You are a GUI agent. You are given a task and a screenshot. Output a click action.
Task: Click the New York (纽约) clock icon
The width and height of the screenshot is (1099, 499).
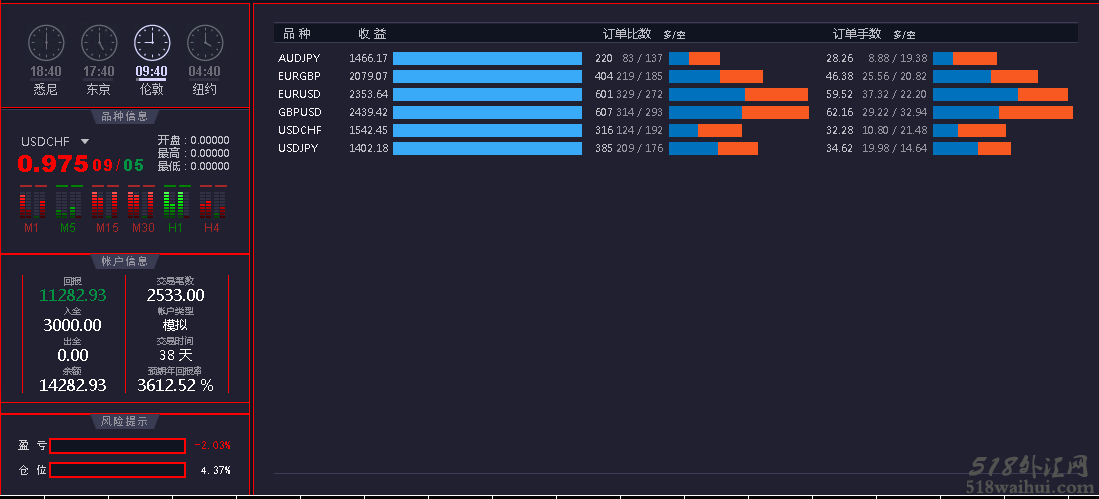click(204, 43)
